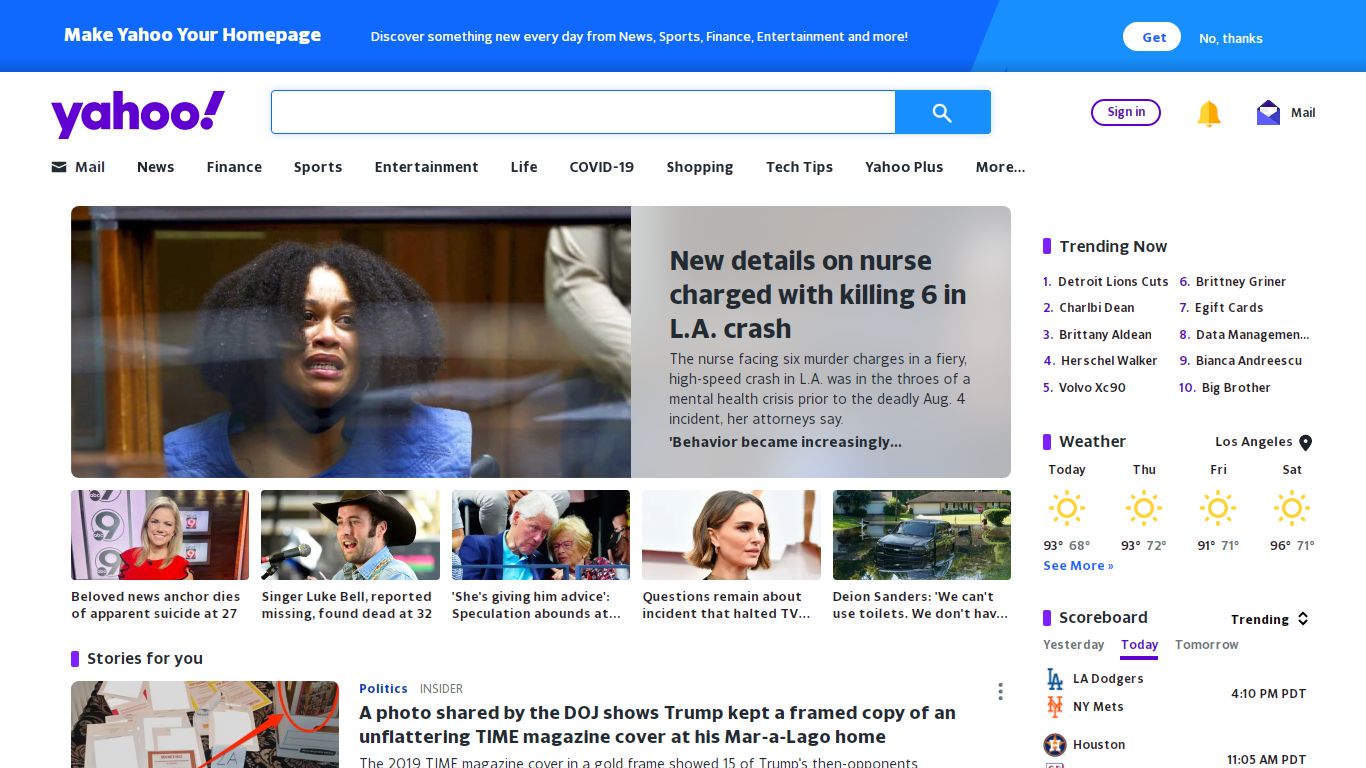1366x768 pixels.
Task: Click the 4:10 PM PDT game time
Action: (1269, 694)
